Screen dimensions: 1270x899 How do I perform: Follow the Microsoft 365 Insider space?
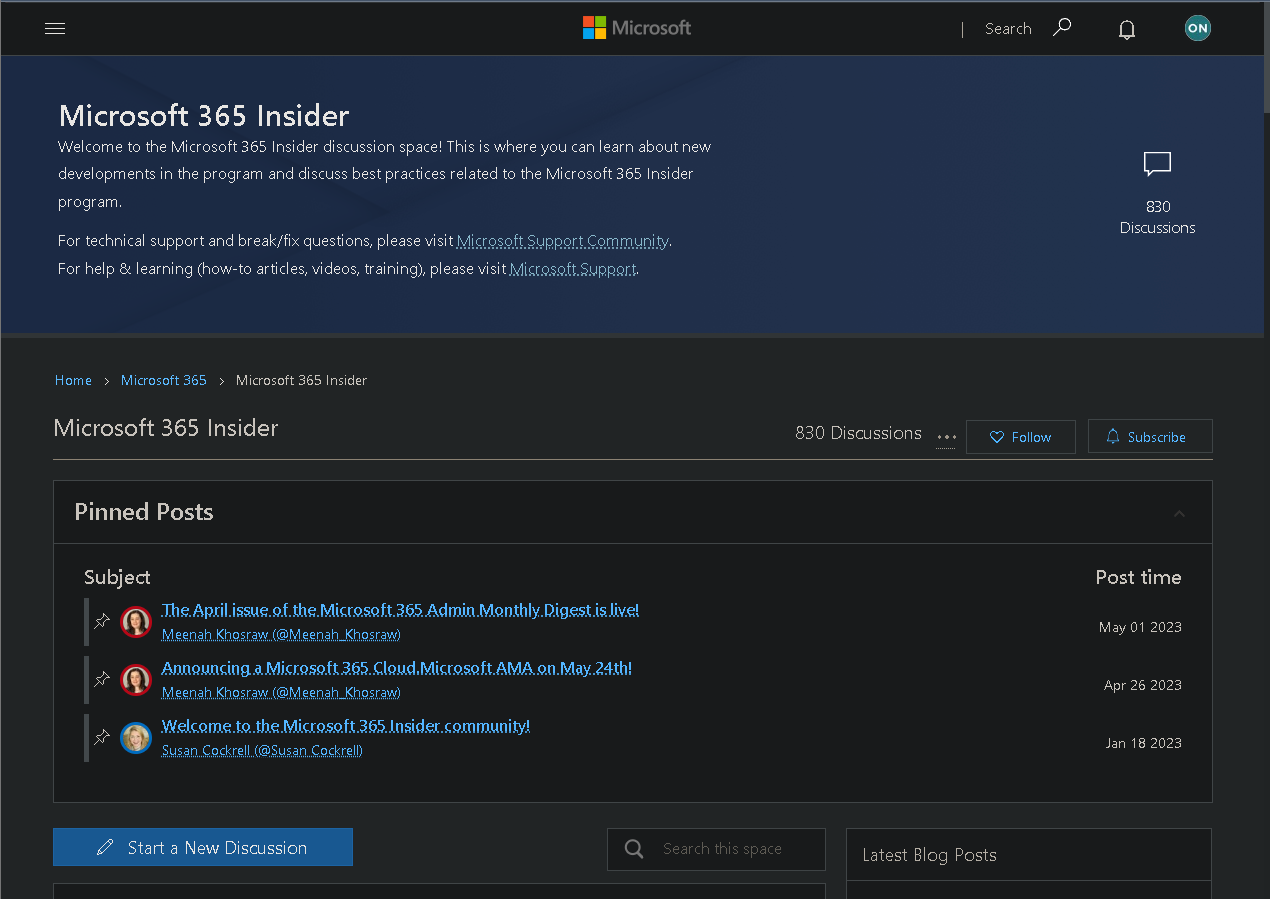pos(1021,437)
